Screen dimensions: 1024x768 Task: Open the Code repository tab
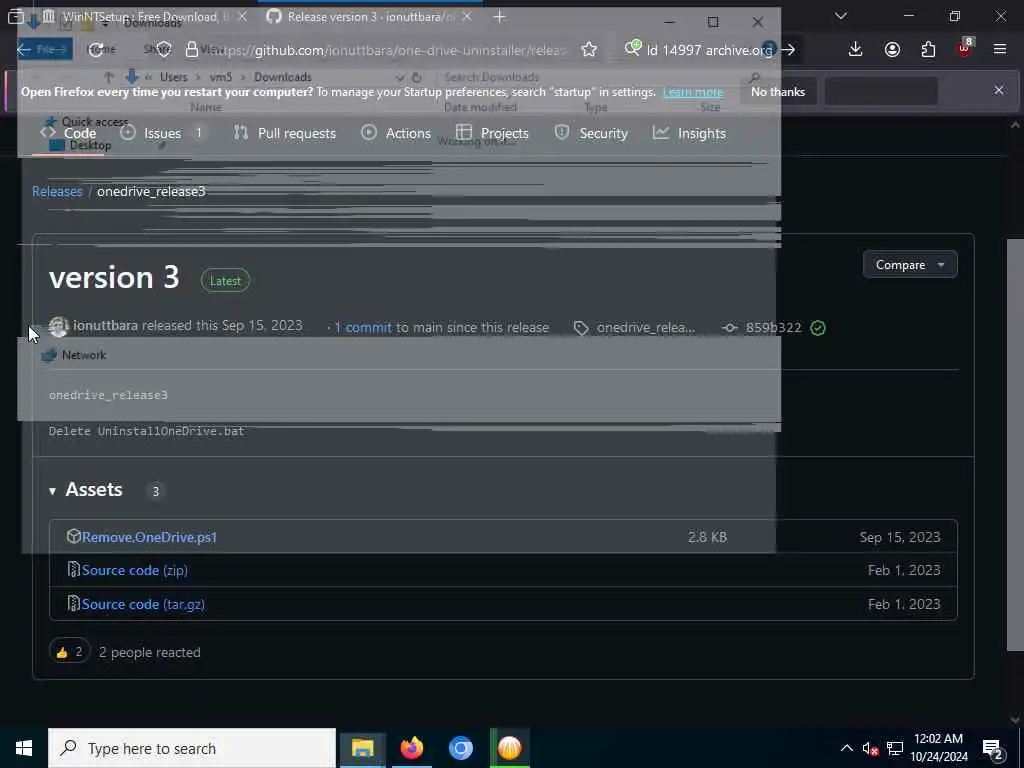(x=68, y=133)
